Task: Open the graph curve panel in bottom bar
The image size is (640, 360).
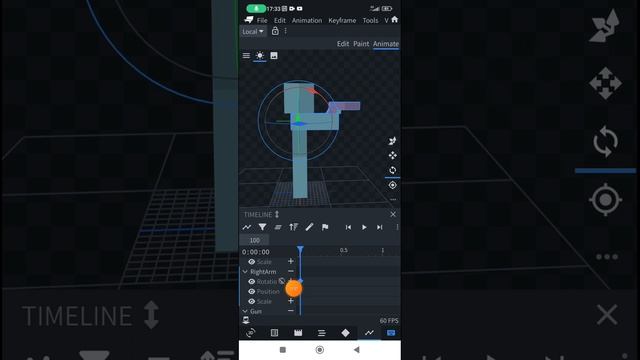Action: tap(369, 333)
